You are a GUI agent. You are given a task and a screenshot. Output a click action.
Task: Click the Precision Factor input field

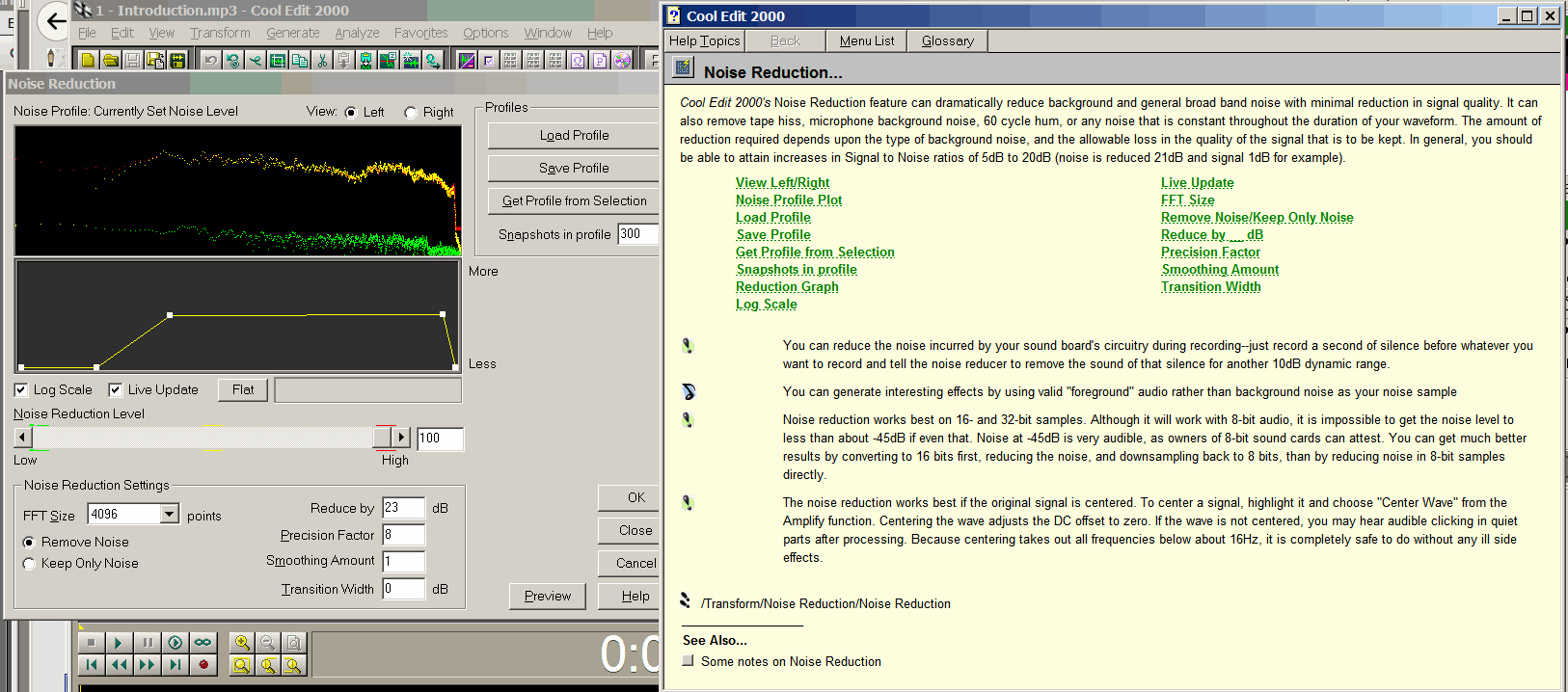403,535
